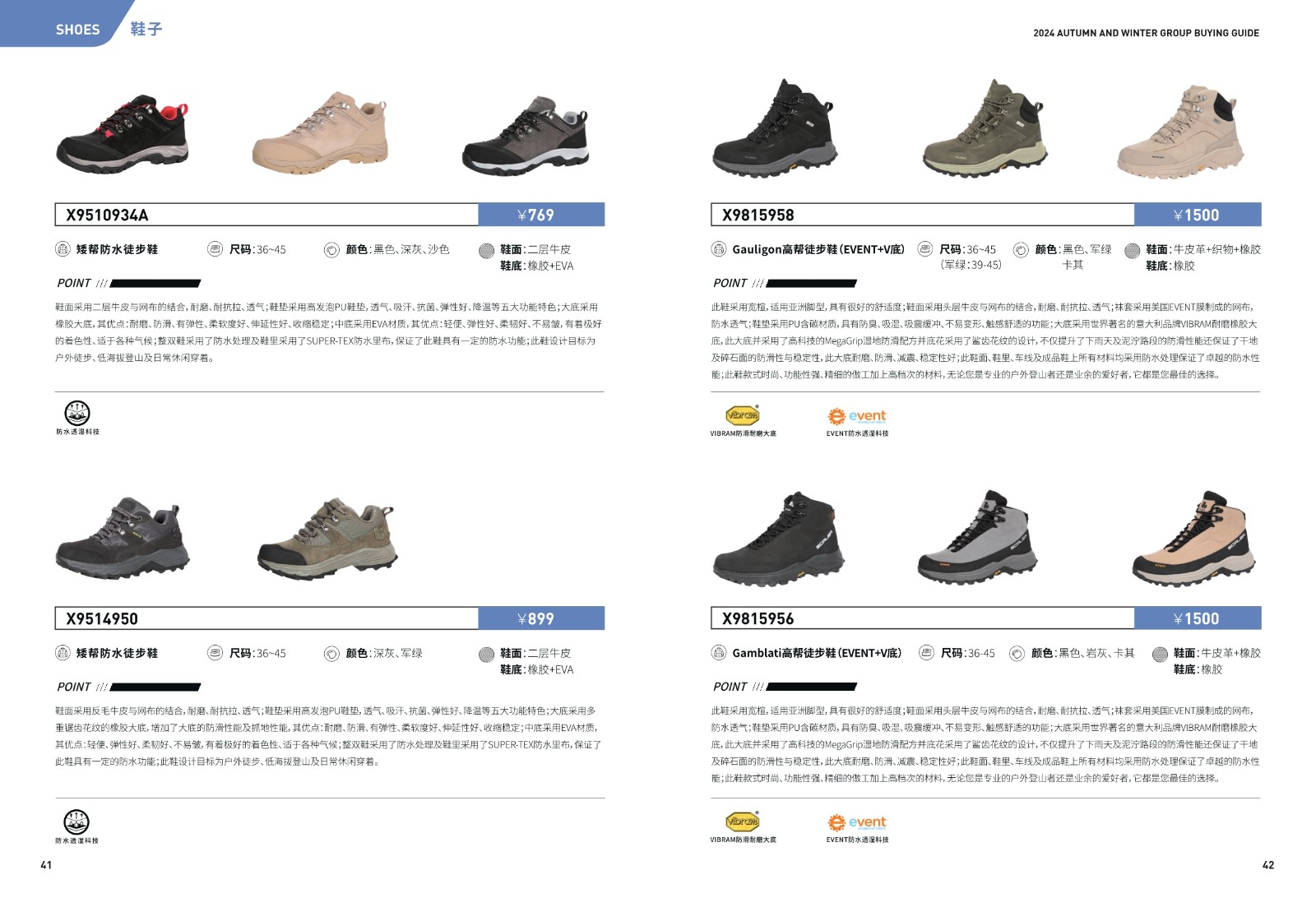The height and width of the screenshot is (898, 1316).
Task: Click the waterproof technology icon under X9510934A
Action: 77,413
